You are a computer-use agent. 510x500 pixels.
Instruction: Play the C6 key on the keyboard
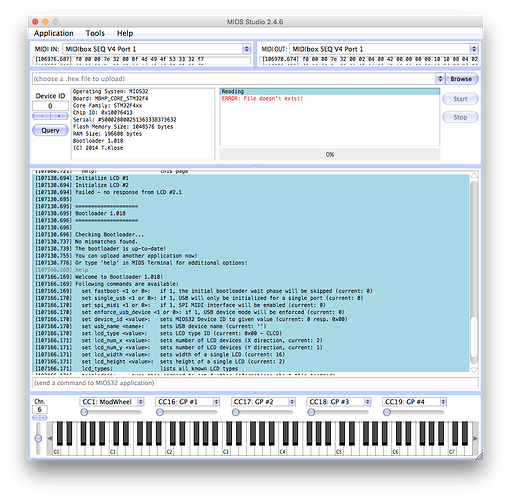[x=395, y=451]
